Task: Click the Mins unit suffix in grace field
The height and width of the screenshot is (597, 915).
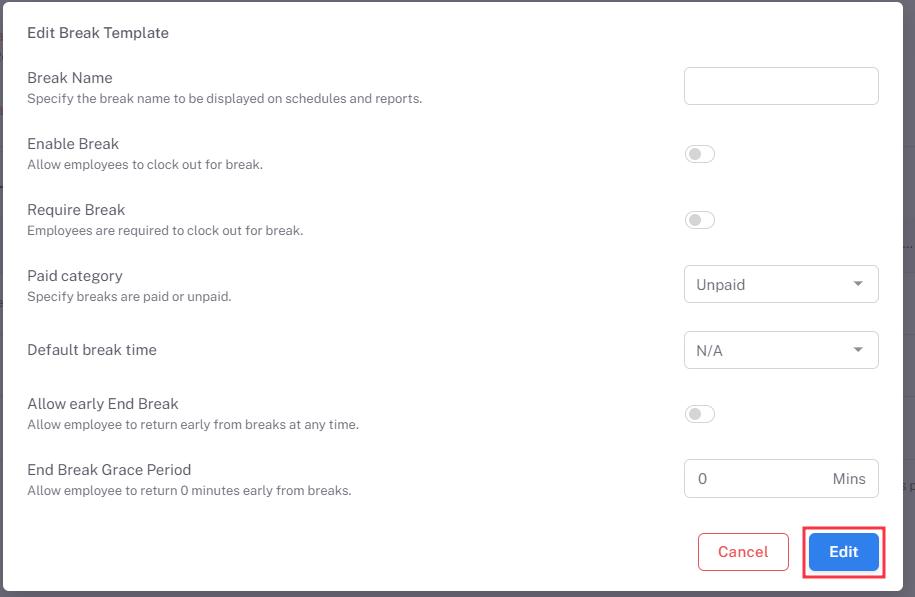Action: pos(849,479)
